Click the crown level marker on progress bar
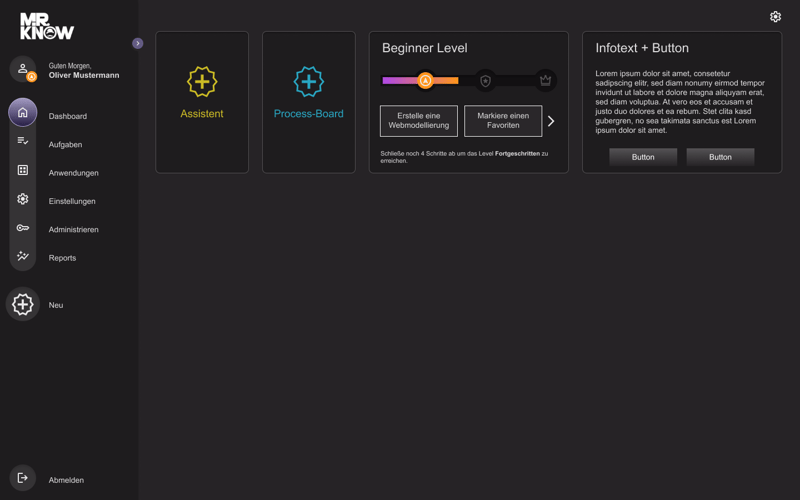The height and width of the screenshot is (500, 800). click(545, 81)
